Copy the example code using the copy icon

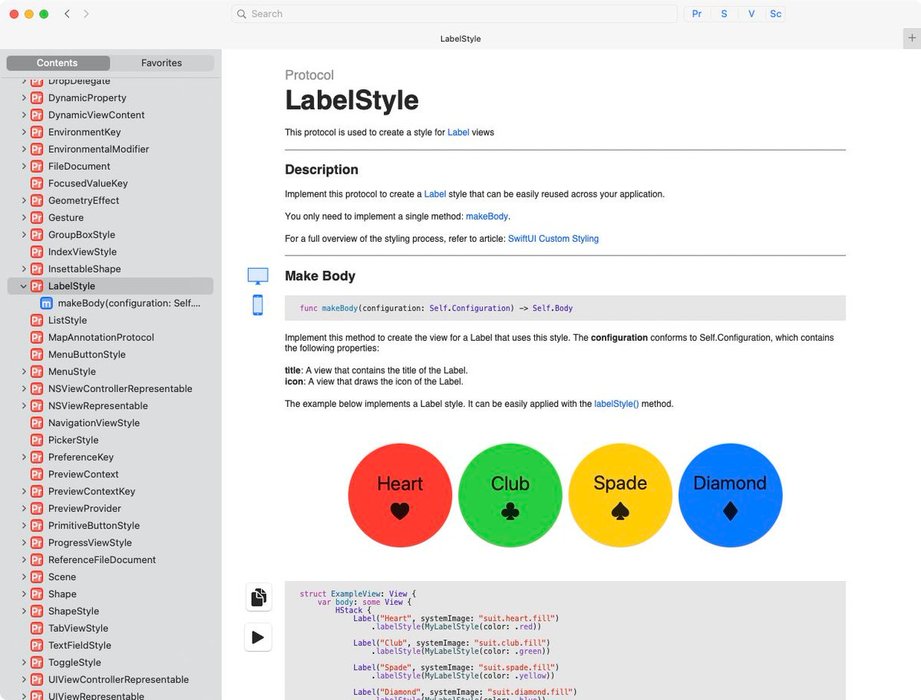(x=258, y=597)
